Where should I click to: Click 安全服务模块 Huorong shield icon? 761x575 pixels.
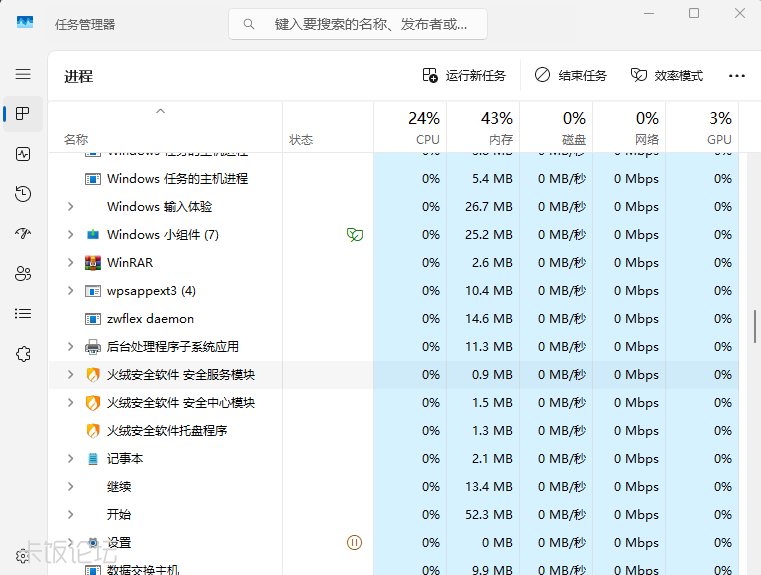(x=93, y=375)
